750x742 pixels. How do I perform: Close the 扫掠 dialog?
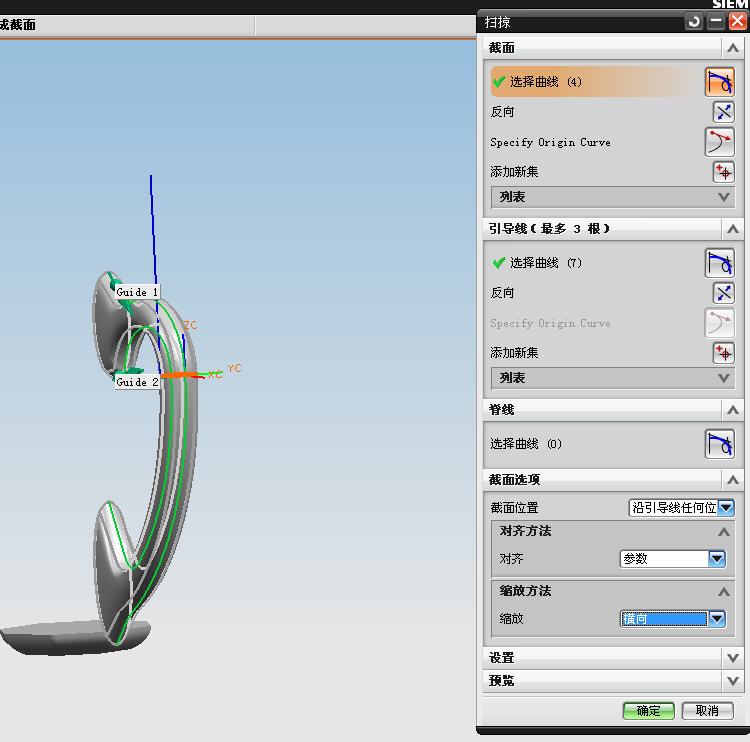(x=737, y=22)
